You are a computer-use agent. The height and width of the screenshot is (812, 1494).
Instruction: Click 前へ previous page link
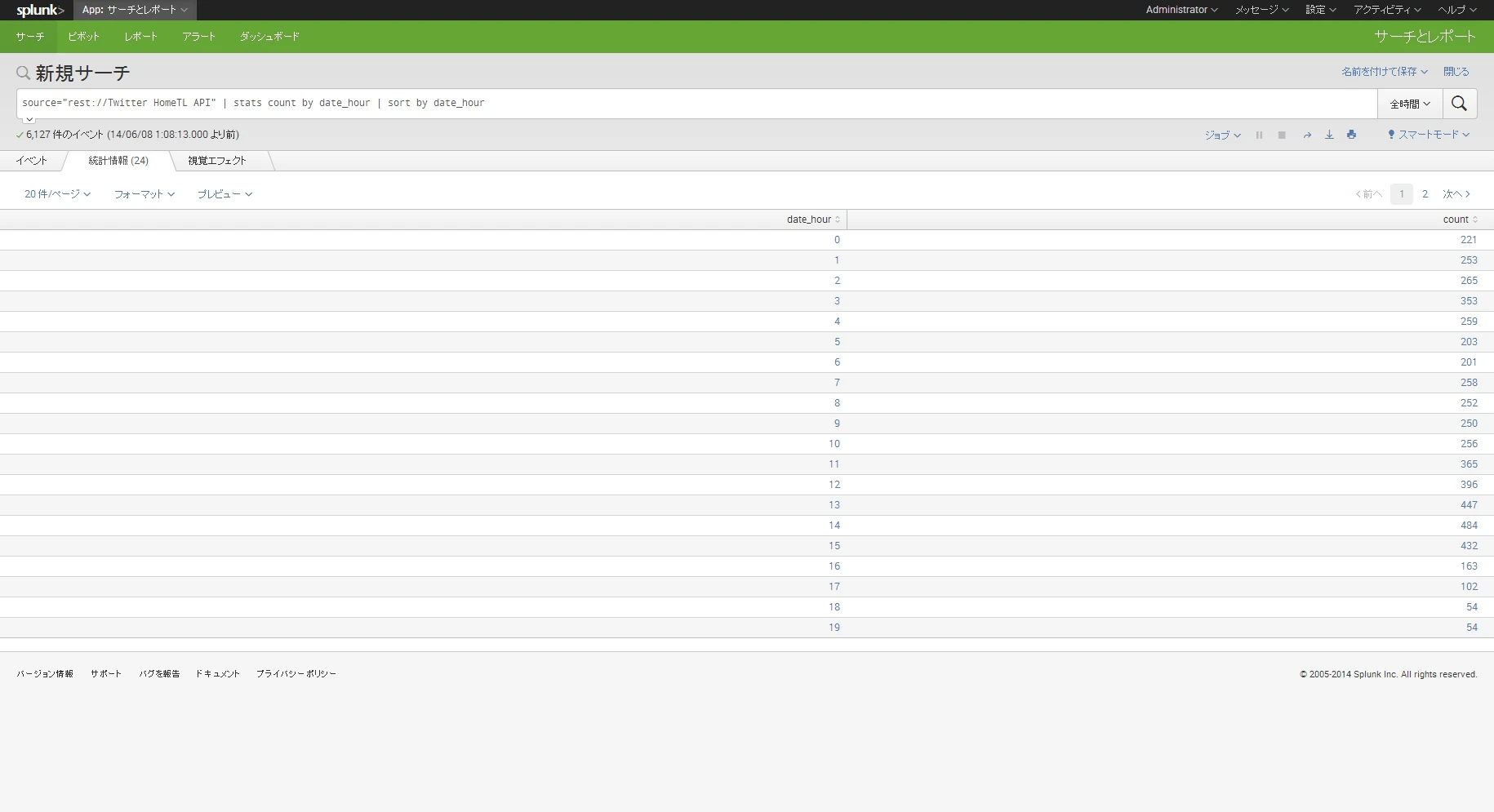1369,194
